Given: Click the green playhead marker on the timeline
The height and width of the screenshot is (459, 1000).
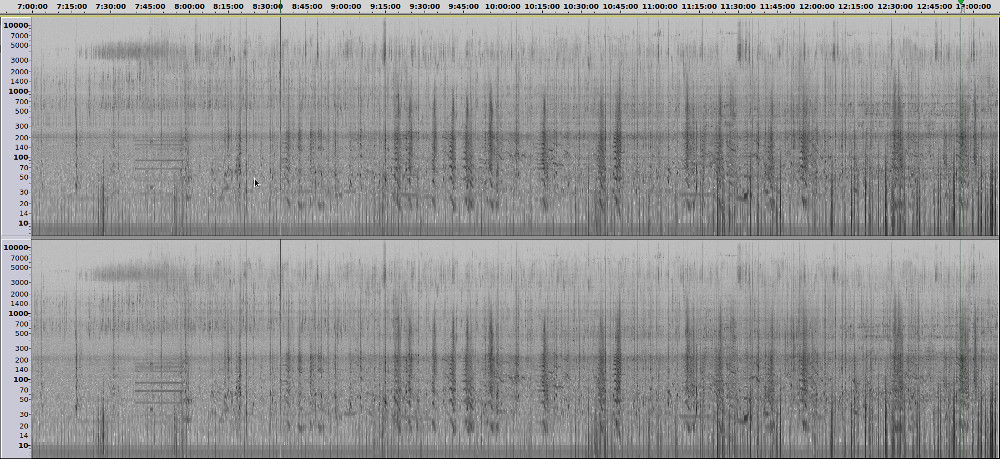Looking at the screenshot, I should pyautogui.click(x=961, y=3).
